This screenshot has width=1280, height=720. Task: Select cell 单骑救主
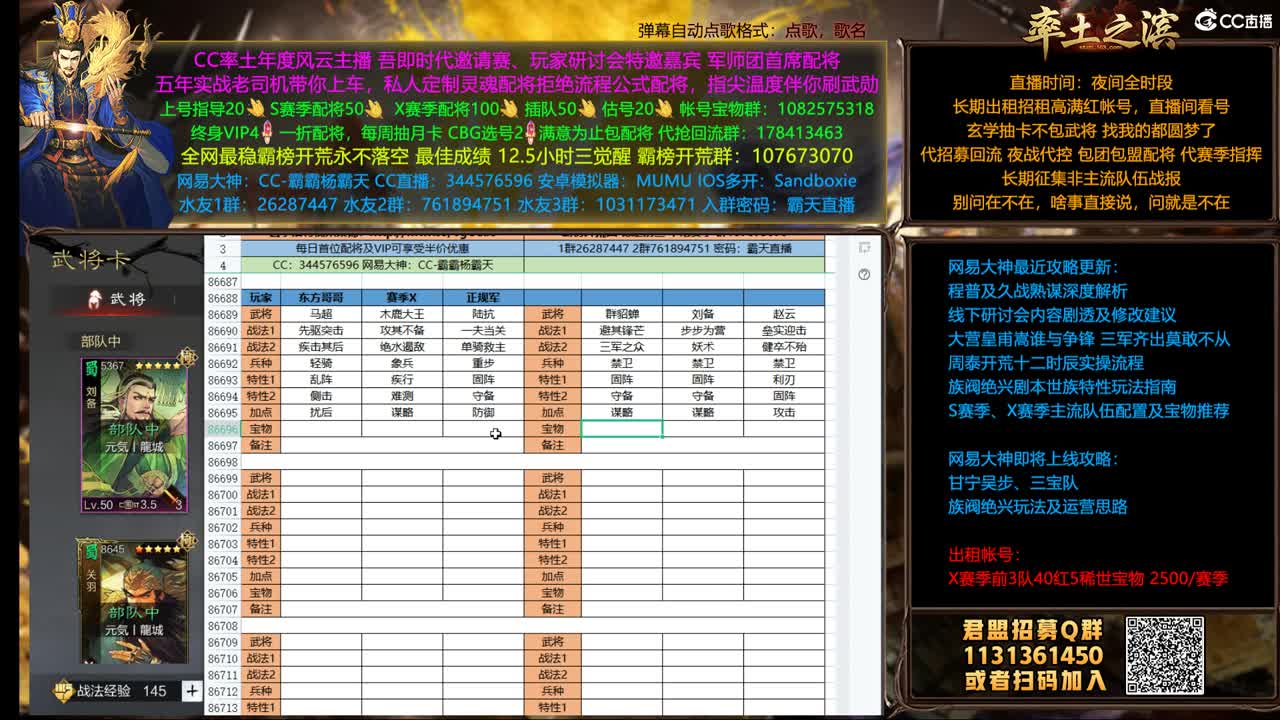(x=483, y=347)
